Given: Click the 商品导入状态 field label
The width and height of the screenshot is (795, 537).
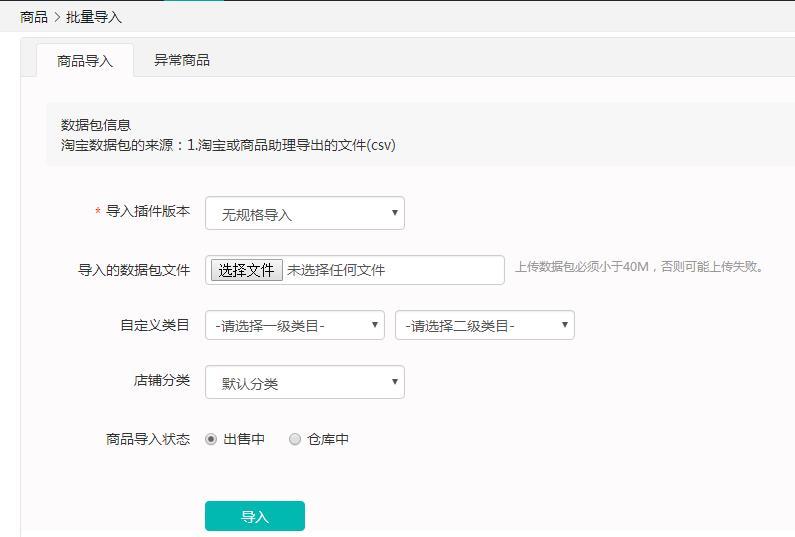Looking at the screenshot, I should (148, 439).
